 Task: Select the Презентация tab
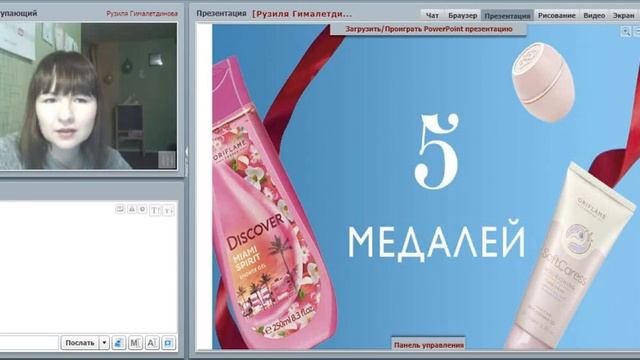(507, 16)
